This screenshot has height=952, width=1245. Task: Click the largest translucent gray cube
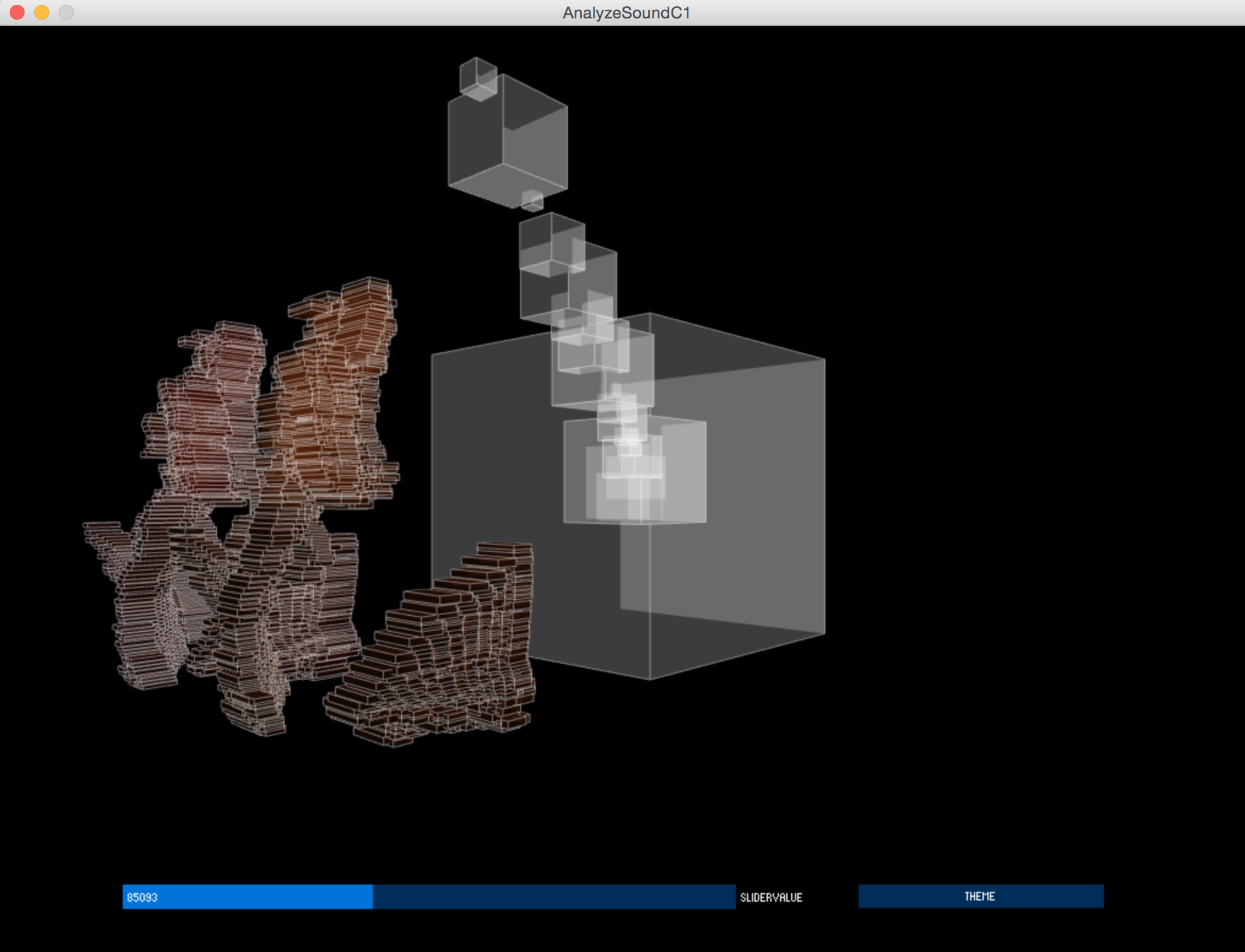pos(736,552)
